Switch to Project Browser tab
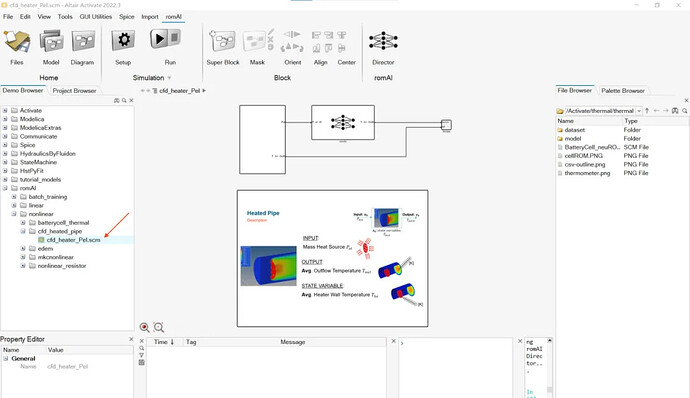Screen dimensions: 690x398 [x=74, y=91]
